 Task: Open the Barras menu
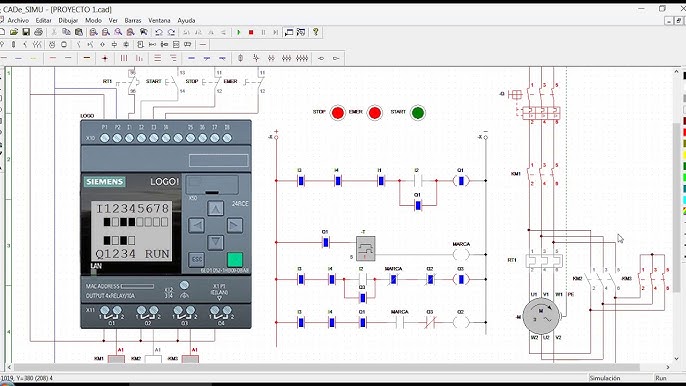pos(133,21)
